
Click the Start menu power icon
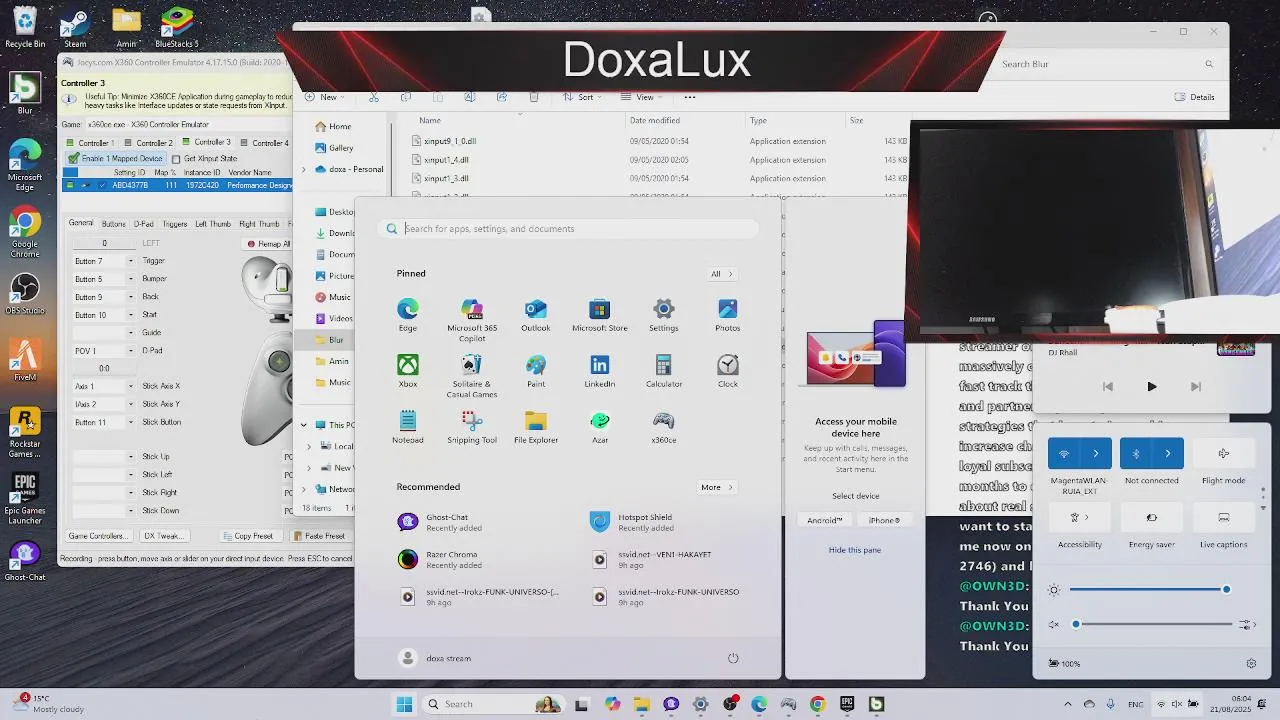pos(733,658)
